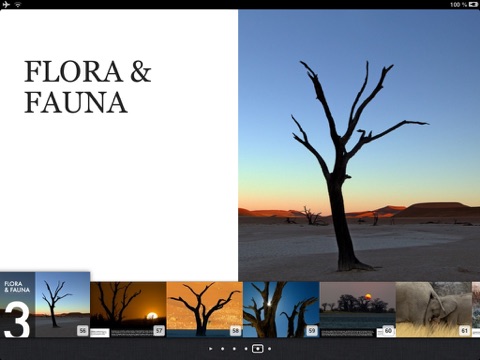Open page 58 orange dune tree thumbnail
Screen dimensions: 480x360
[204, 310]
